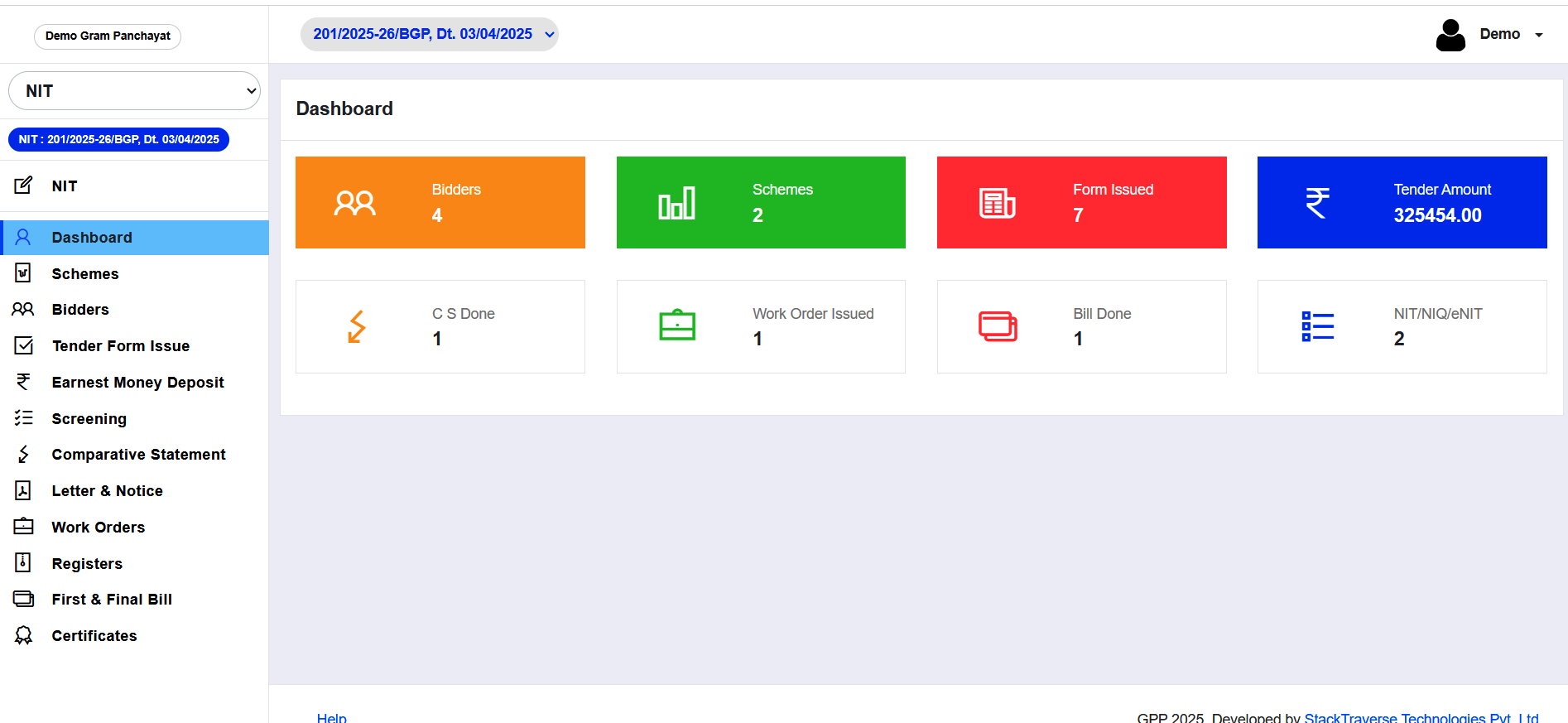1568x723 pixels.
Task: Open the Demo user account dropdown
Action: pos(1510,34)
